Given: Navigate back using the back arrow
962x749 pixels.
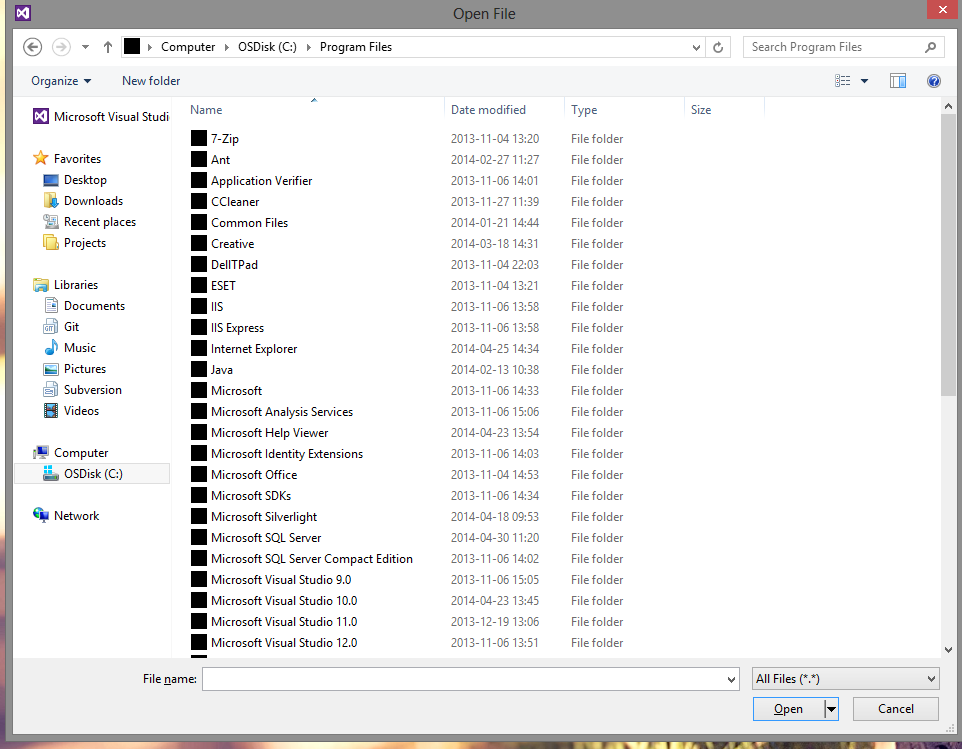Looking at the screenshot, I should pyautogui.click(x=31, y=46).
